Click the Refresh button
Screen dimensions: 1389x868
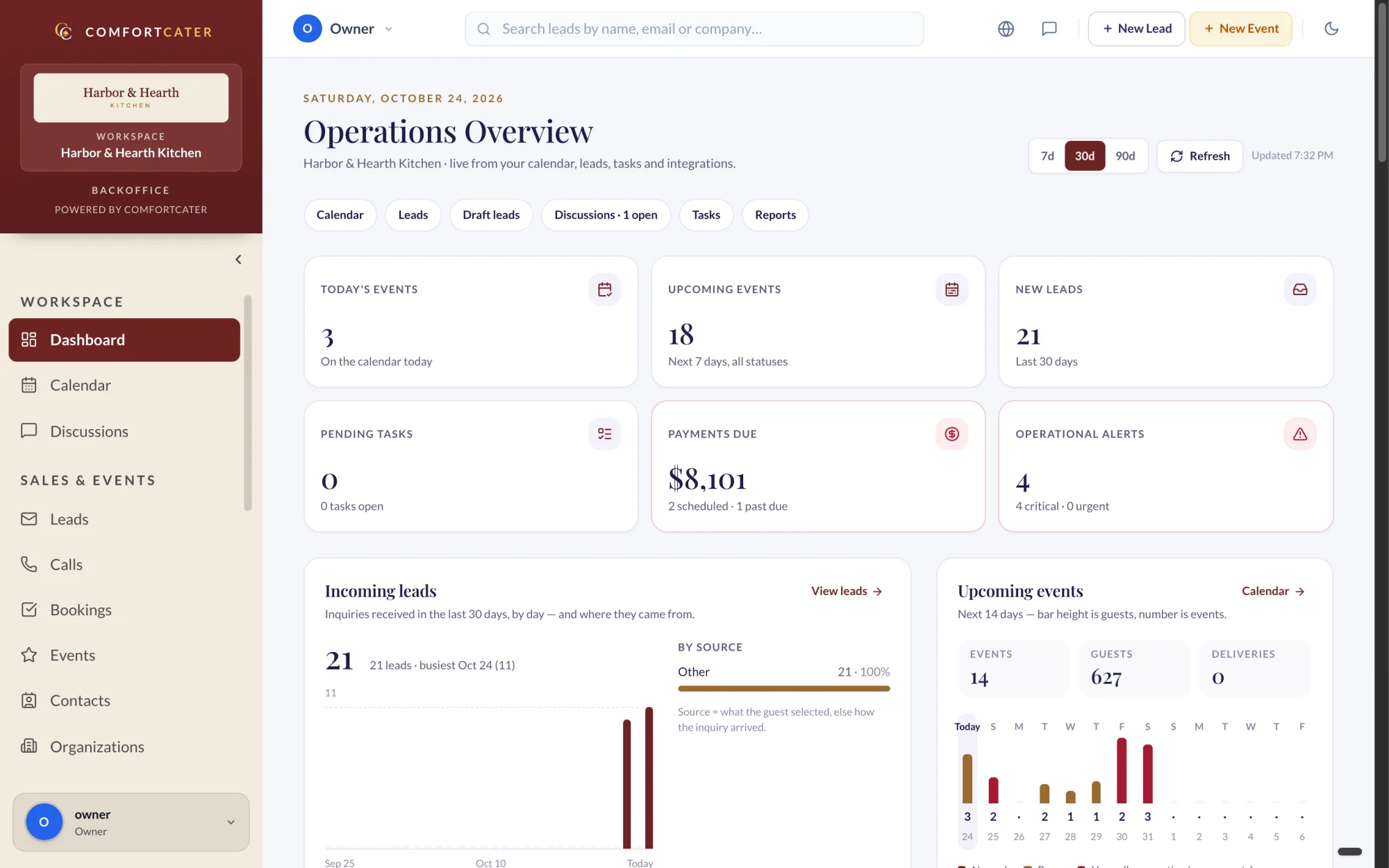[1199, 156]
